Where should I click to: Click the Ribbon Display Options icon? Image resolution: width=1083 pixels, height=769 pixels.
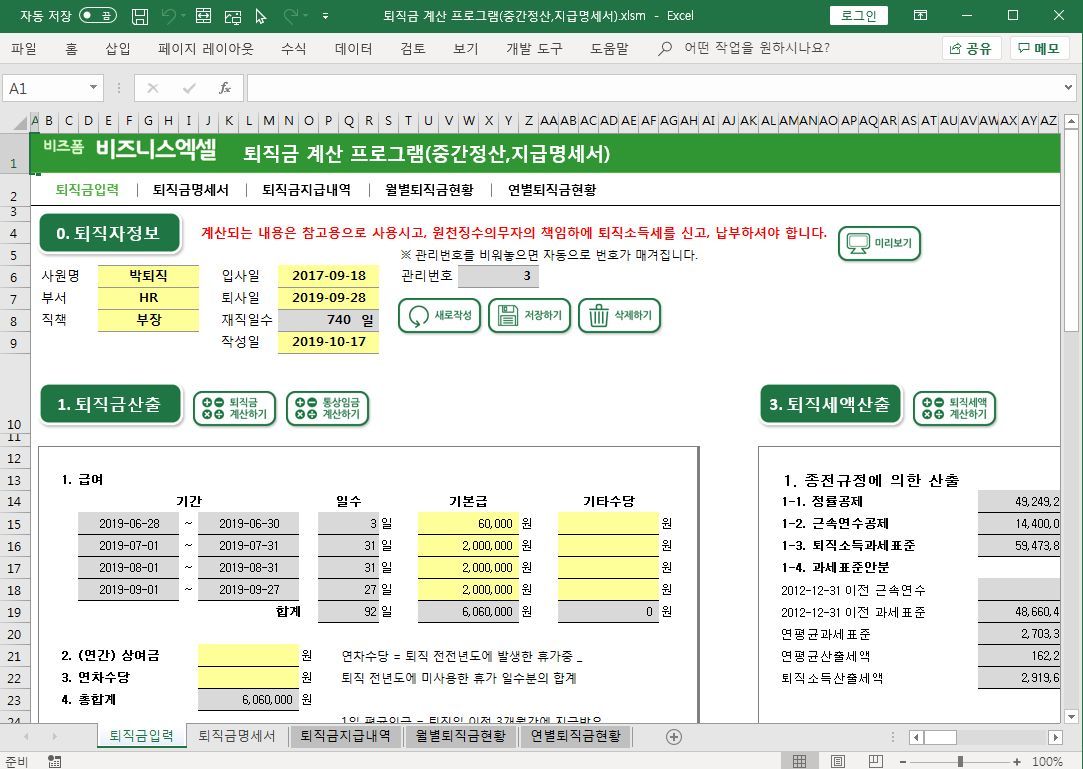920,15
